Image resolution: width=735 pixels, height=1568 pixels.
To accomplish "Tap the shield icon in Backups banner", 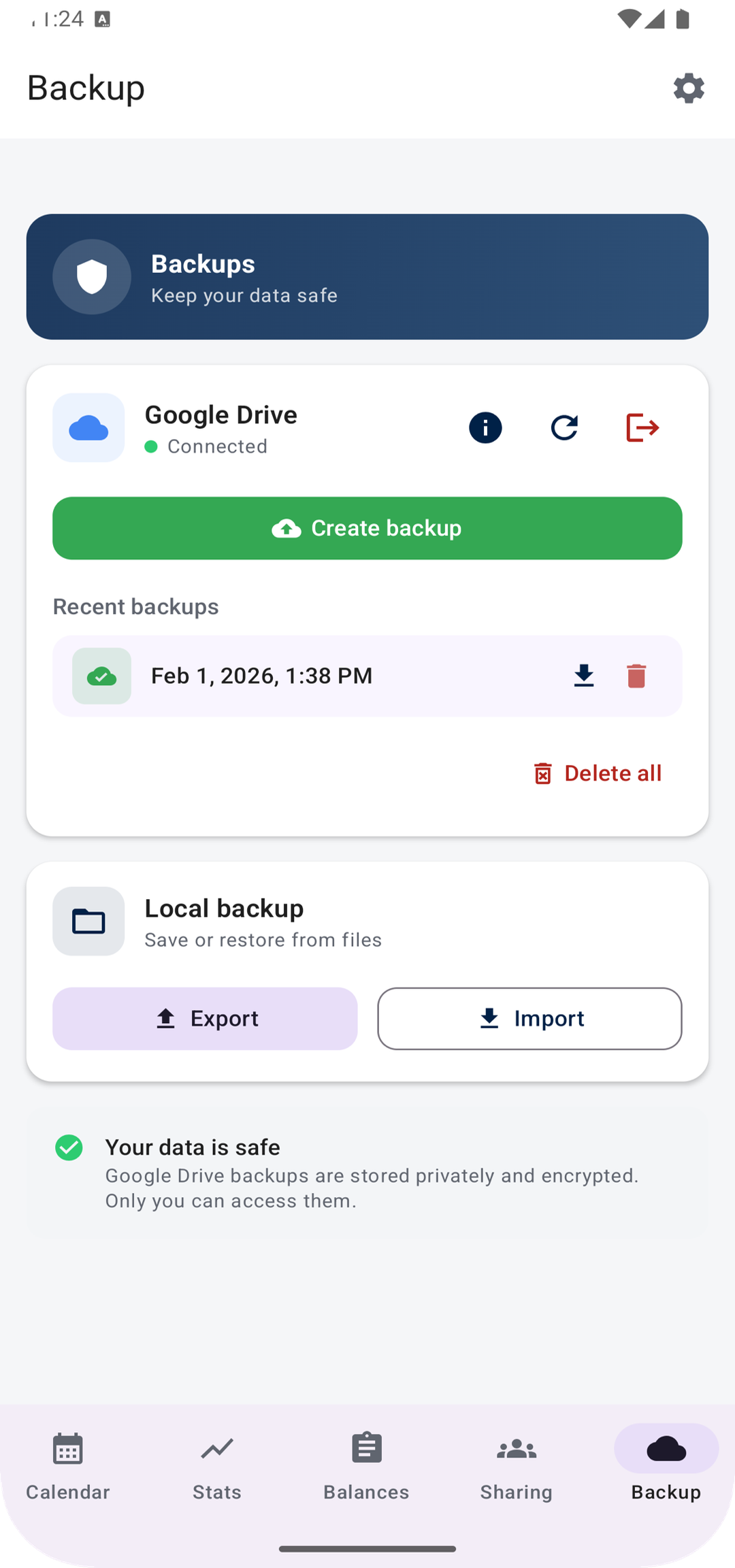I will tap(92, 277).
